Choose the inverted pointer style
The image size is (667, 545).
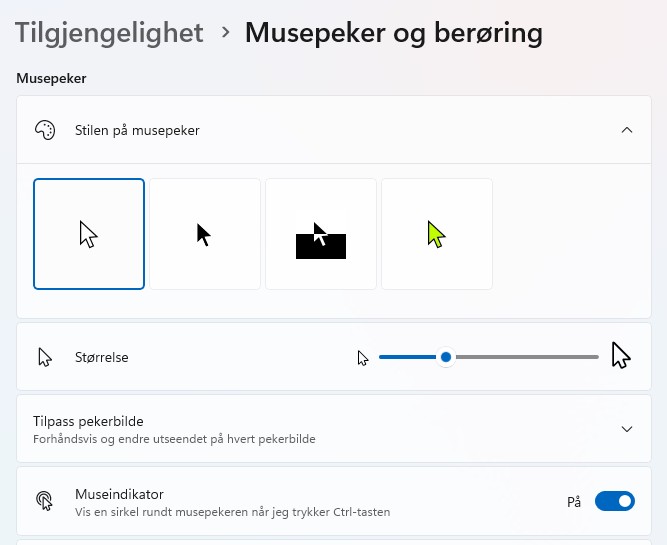tap(321, 234)
